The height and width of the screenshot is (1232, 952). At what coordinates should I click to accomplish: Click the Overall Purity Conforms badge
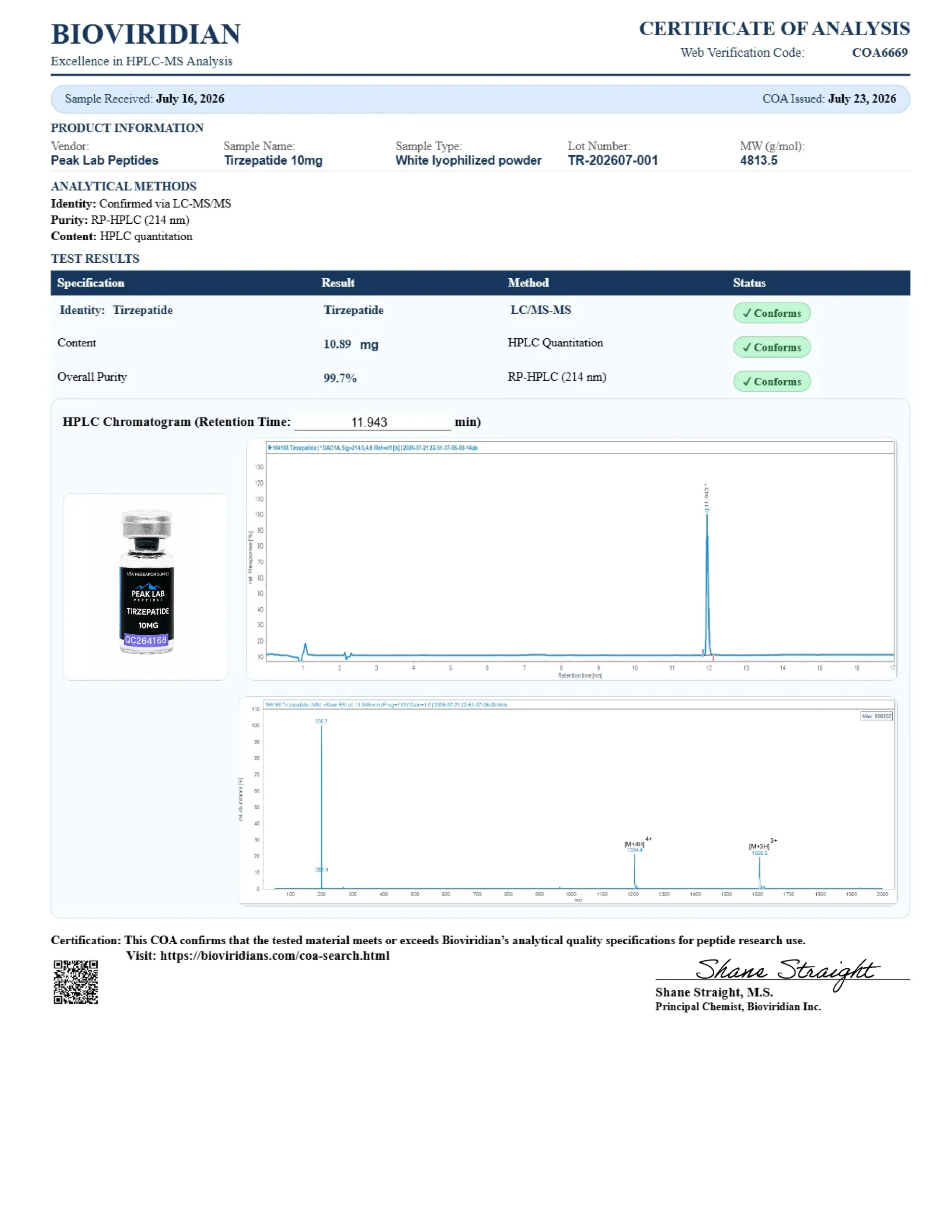(772, 381)
